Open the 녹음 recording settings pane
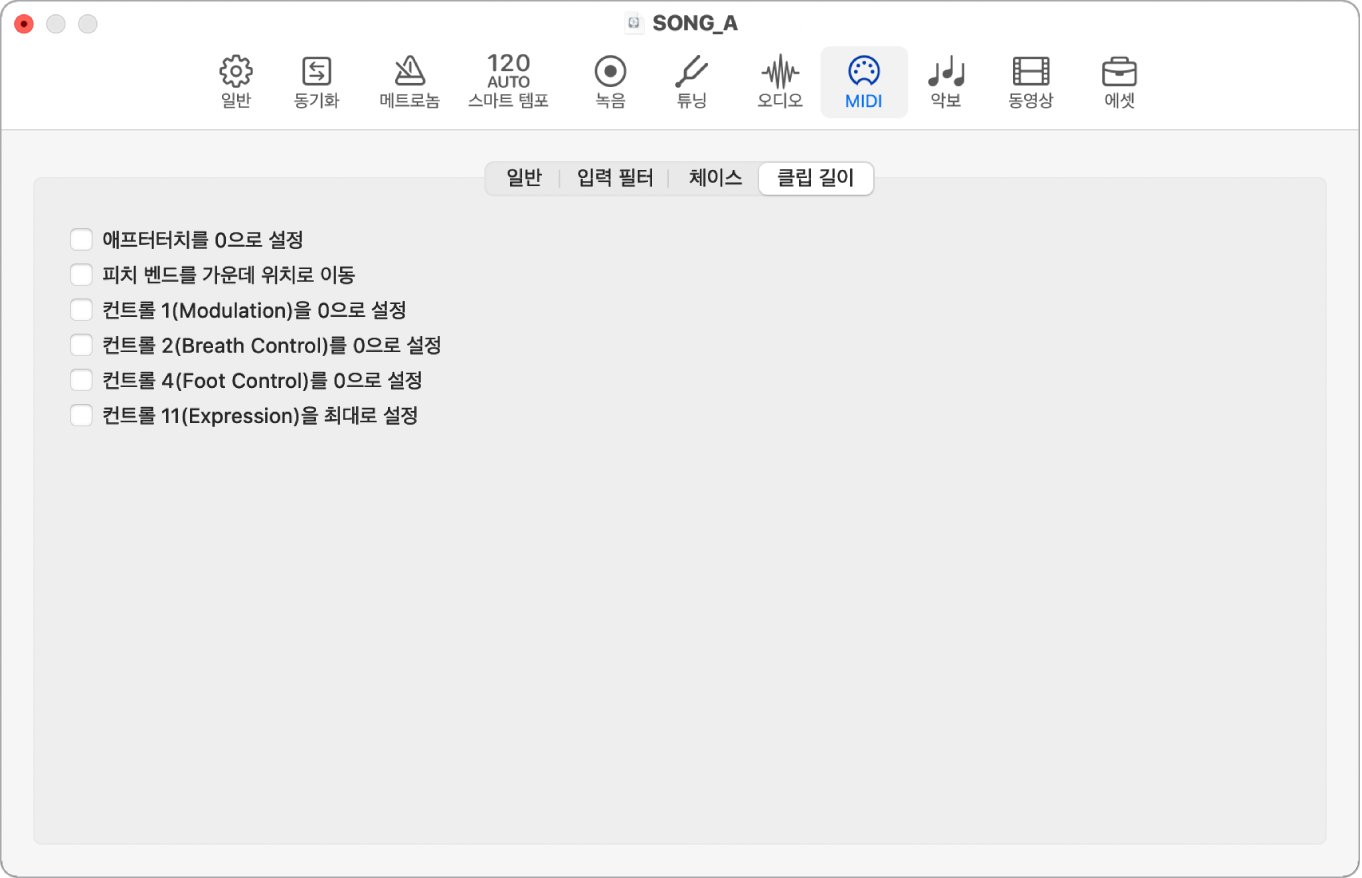Image resolution: width=1362 pixels, height=878 pixels. (610, 82)
